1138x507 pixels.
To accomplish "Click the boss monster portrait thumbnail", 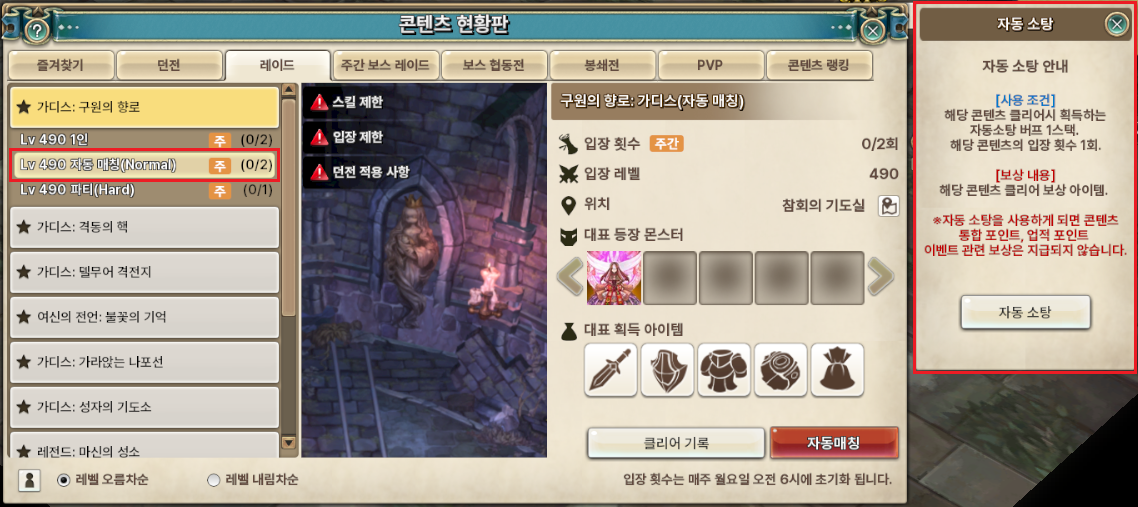I will [613, 279].
